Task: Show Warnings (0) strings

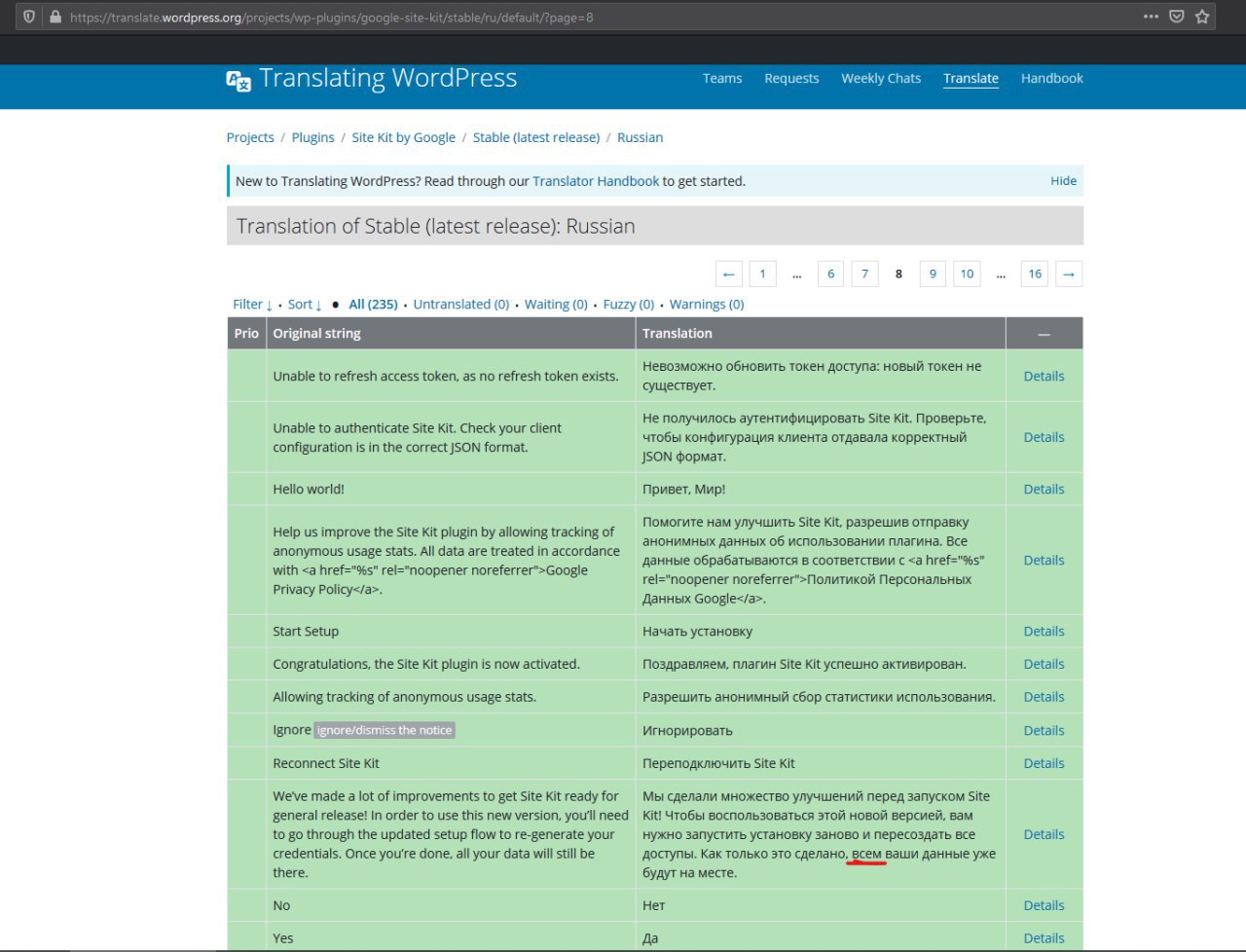Action: pos(707,304)
